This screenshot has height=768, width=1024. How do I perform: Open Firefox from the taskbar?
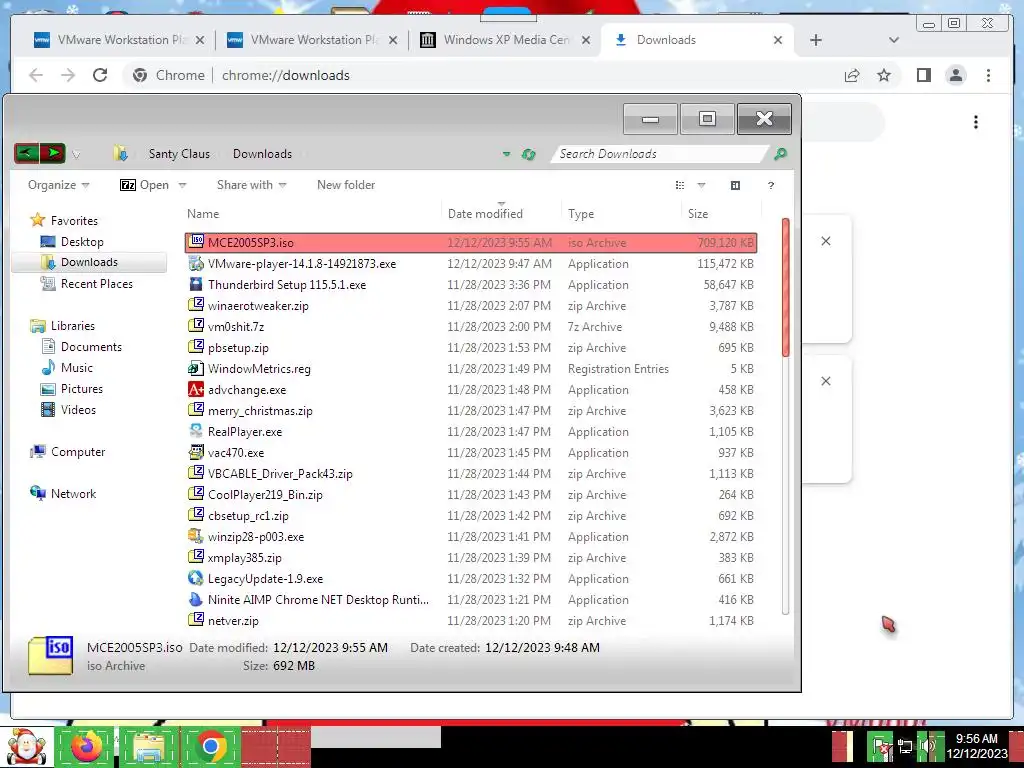(x=86, y=746)
